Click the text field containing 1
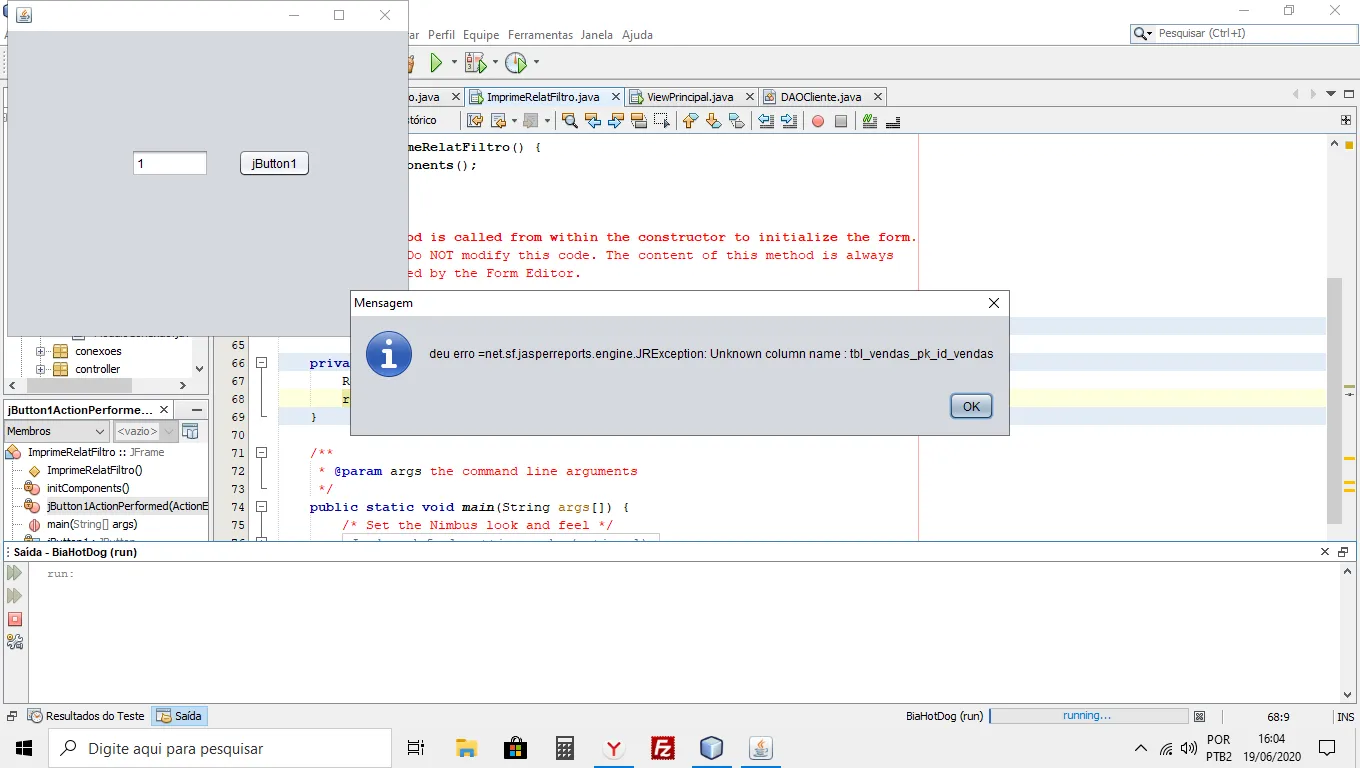The width and height of the screenshot is (1360, 768). click(169, 163)
